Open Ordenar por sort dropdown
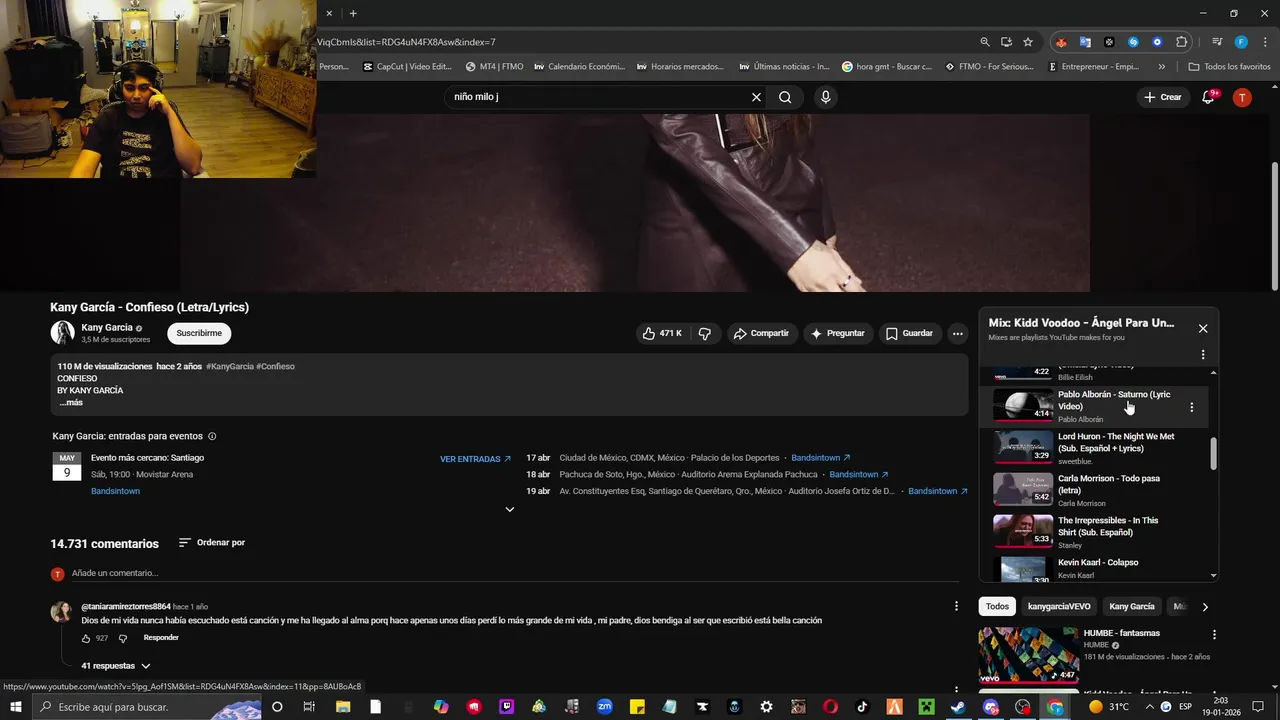 (211, 542)
